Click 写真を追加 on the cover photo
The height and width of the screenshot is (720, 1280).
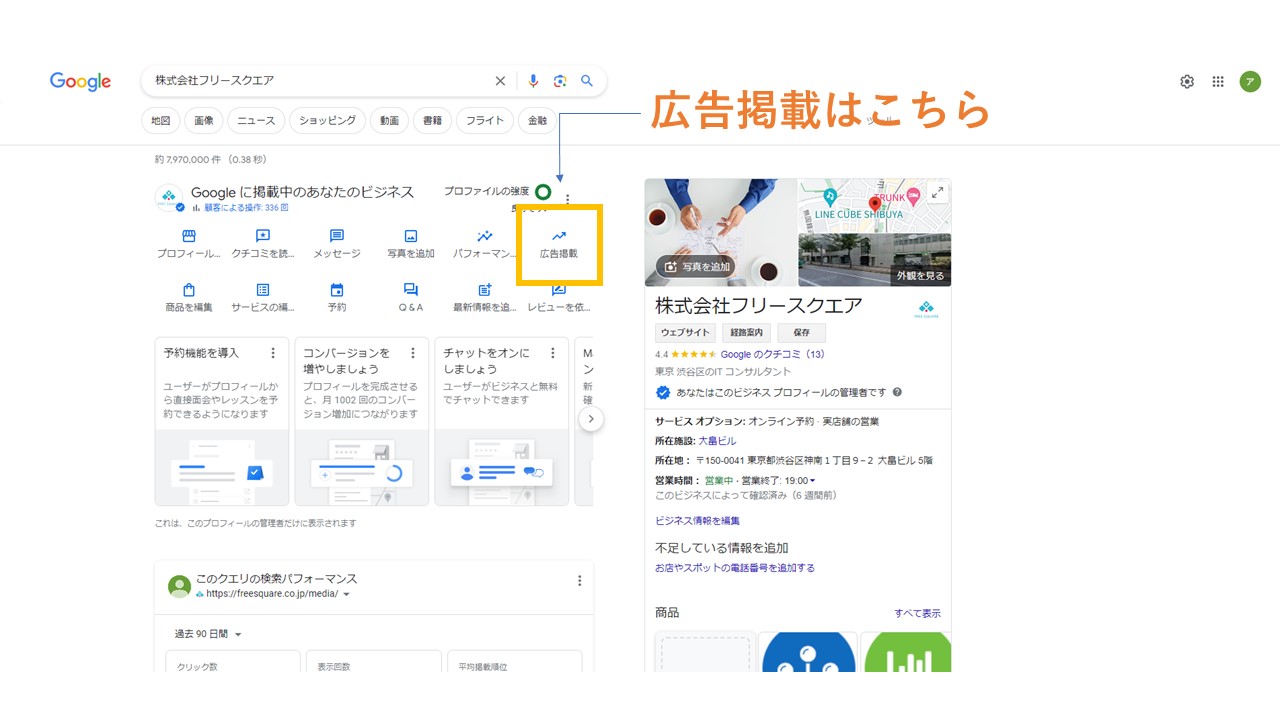coord(696,267)
